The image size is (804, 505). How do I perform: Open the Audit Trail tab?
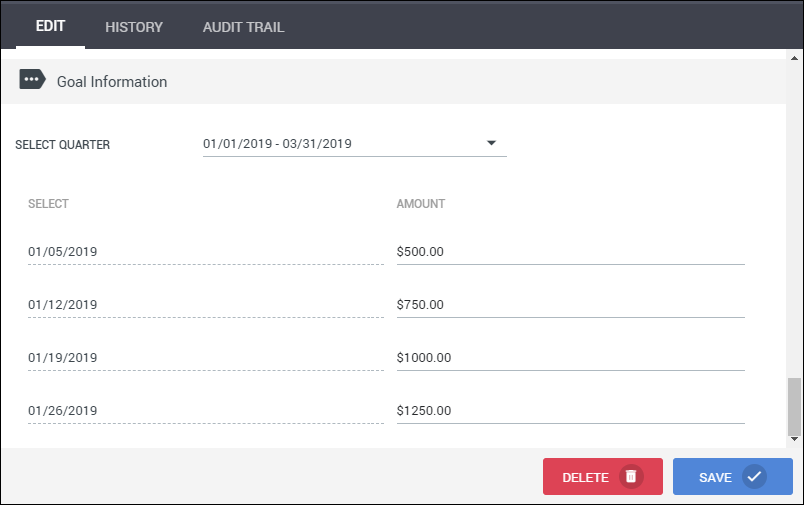coord(243,27)
